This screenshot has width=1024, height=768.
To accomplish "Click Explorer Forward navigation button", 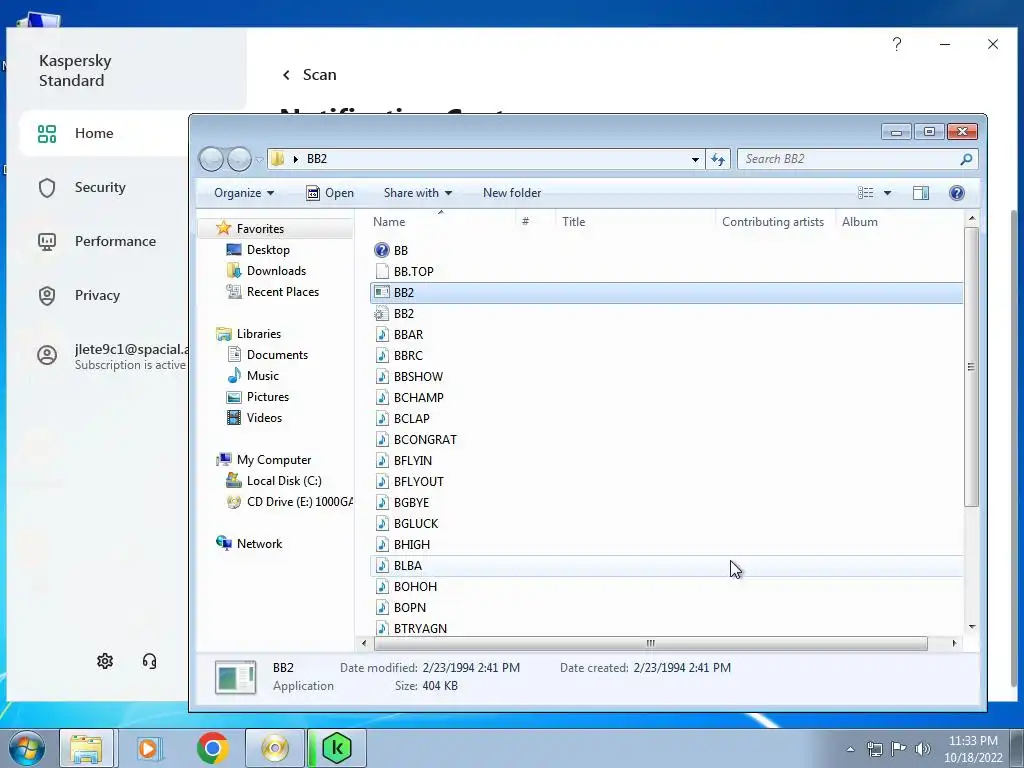I will click(x=239, y=159).
